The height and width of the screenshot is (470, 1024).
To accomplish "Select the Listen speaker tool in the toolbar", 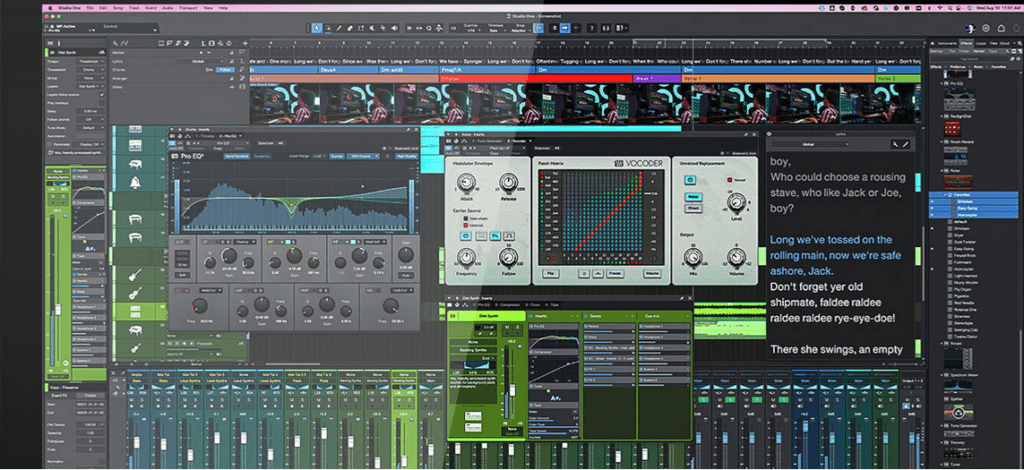I will pos(394,28).
